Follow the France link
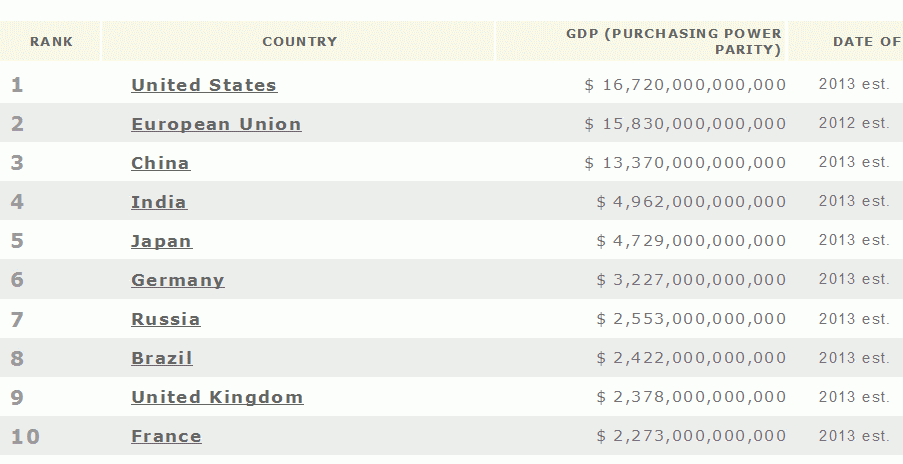903x464 pixels. click(166, 436)
